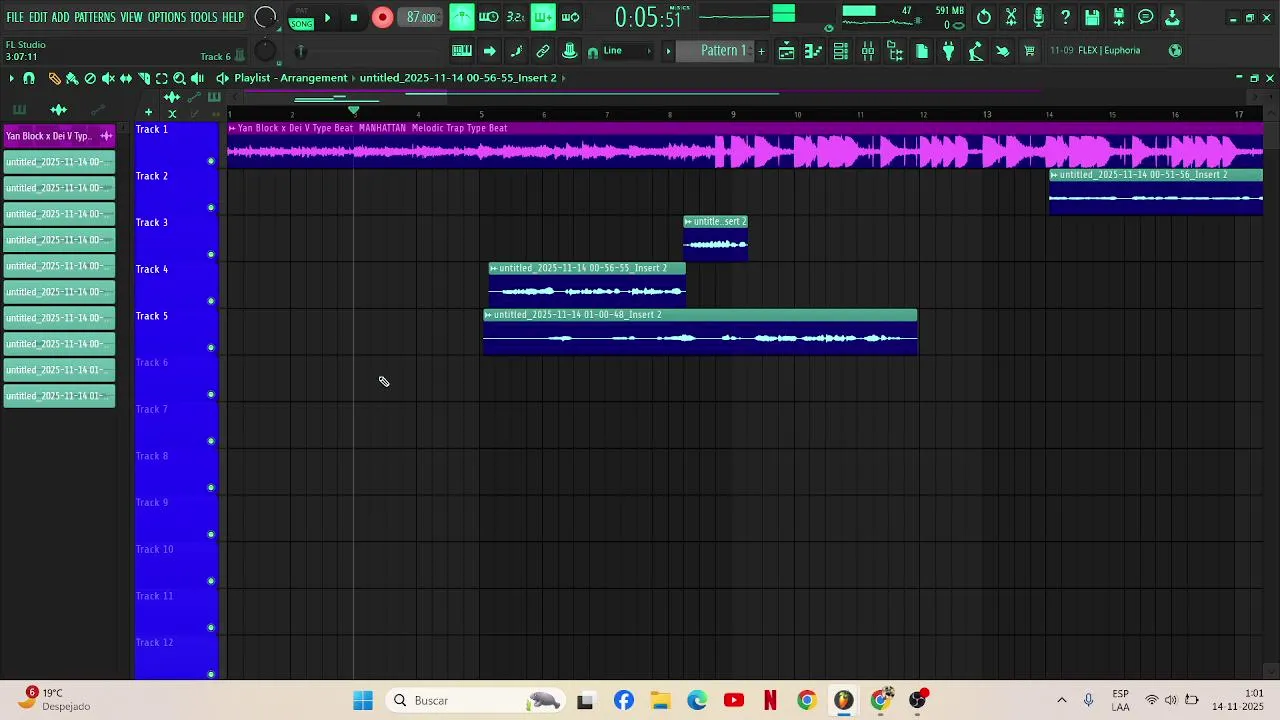Add a new pattern with plus button

point(761,51)
